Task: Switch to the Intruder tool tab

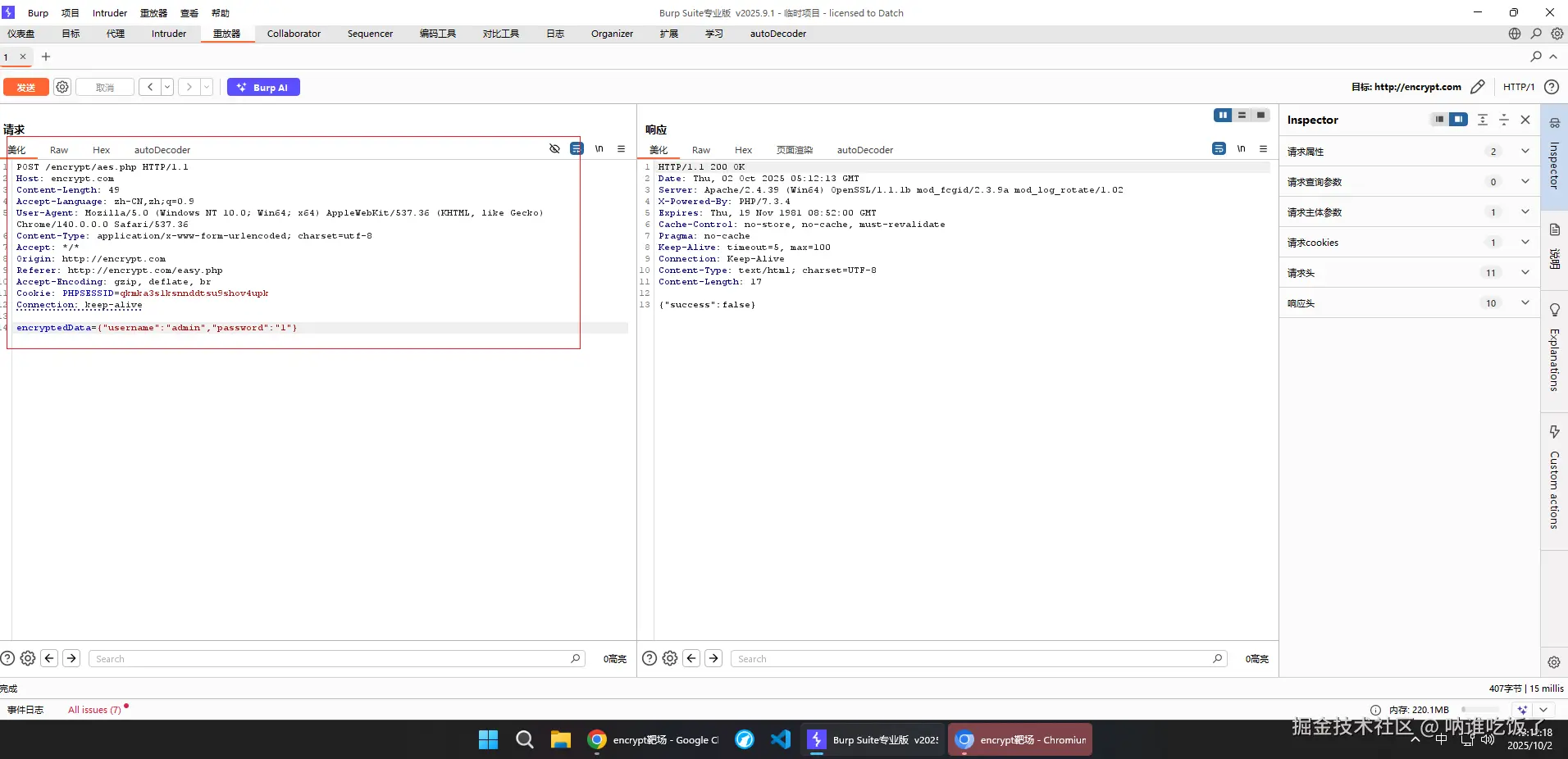Action: click(x=169, y=34)
